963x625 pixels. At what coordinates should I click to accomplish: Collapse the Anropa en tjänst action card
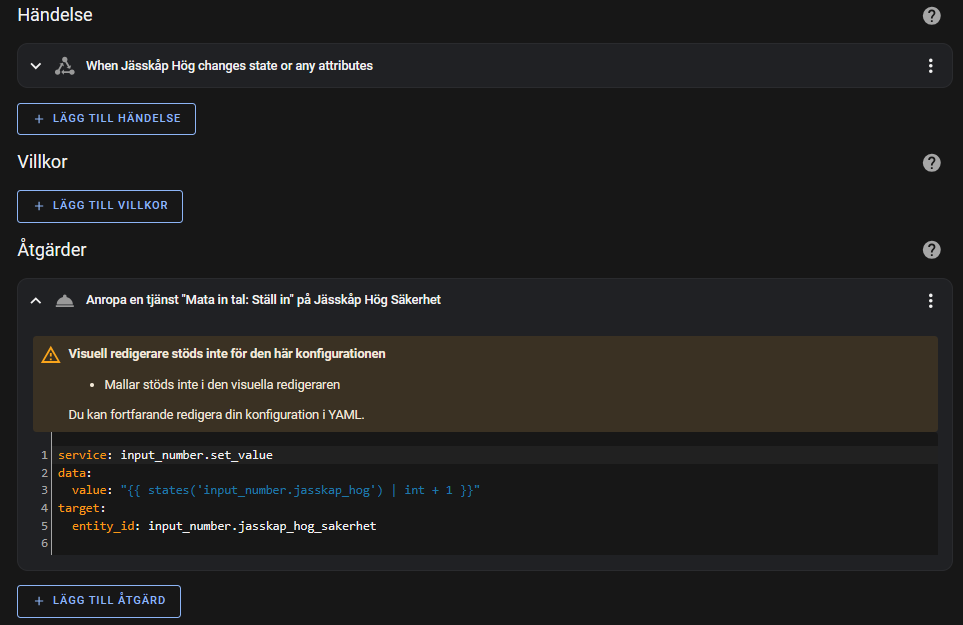point(36,300)
